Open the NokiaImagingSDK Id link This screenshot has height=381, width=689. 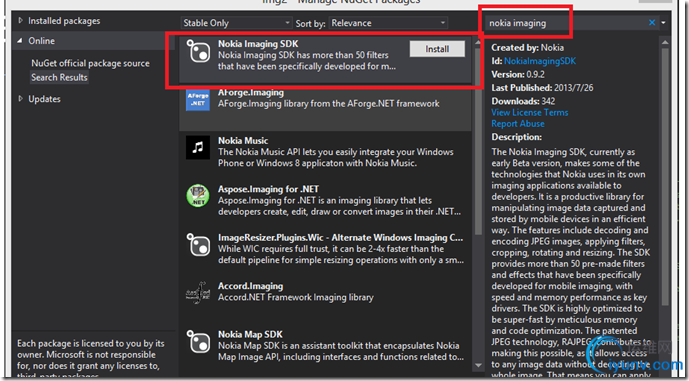click(540, 61)
